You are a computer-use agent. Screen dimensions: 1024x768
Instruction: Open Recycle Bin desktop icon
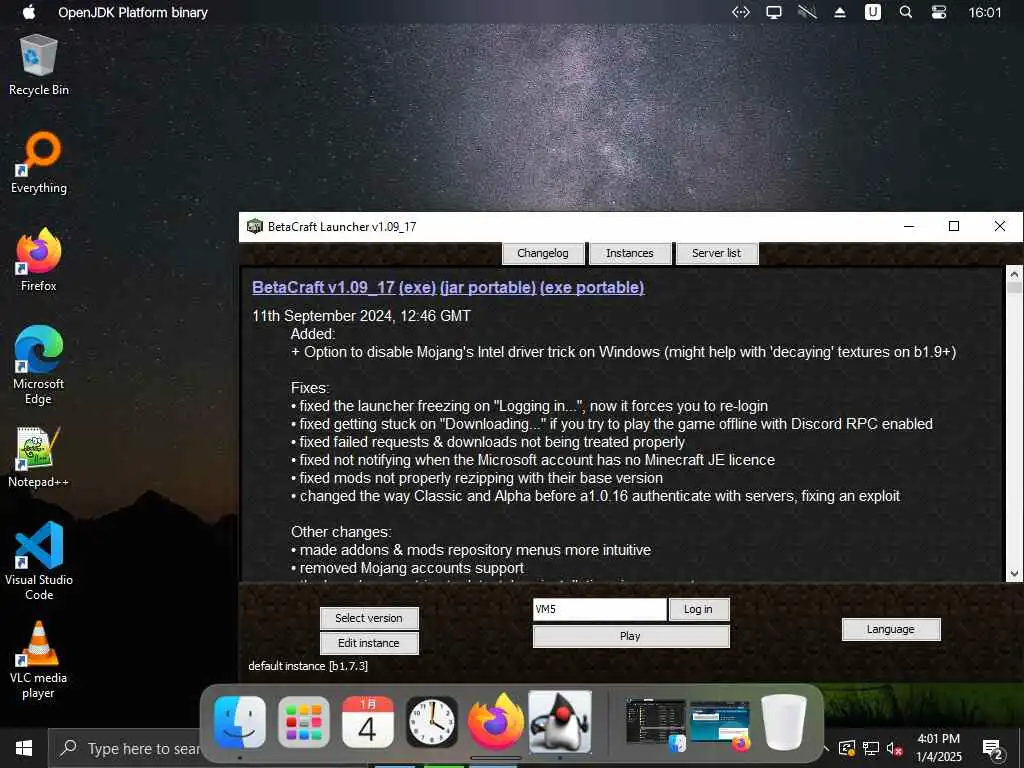[39, 66]
